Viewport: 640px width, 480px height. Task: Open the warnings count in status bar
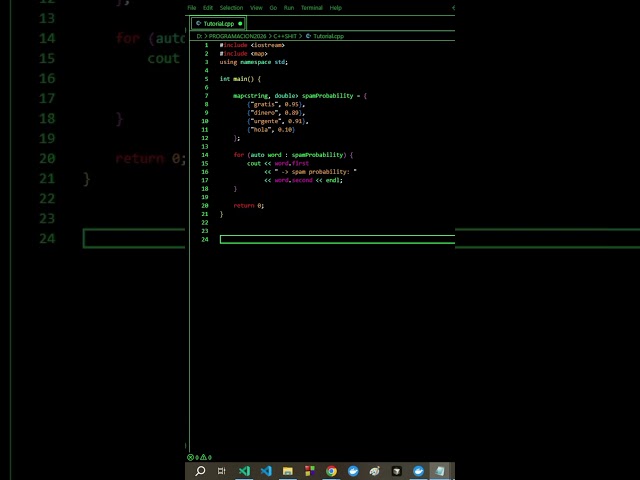[x=206, y=457]
